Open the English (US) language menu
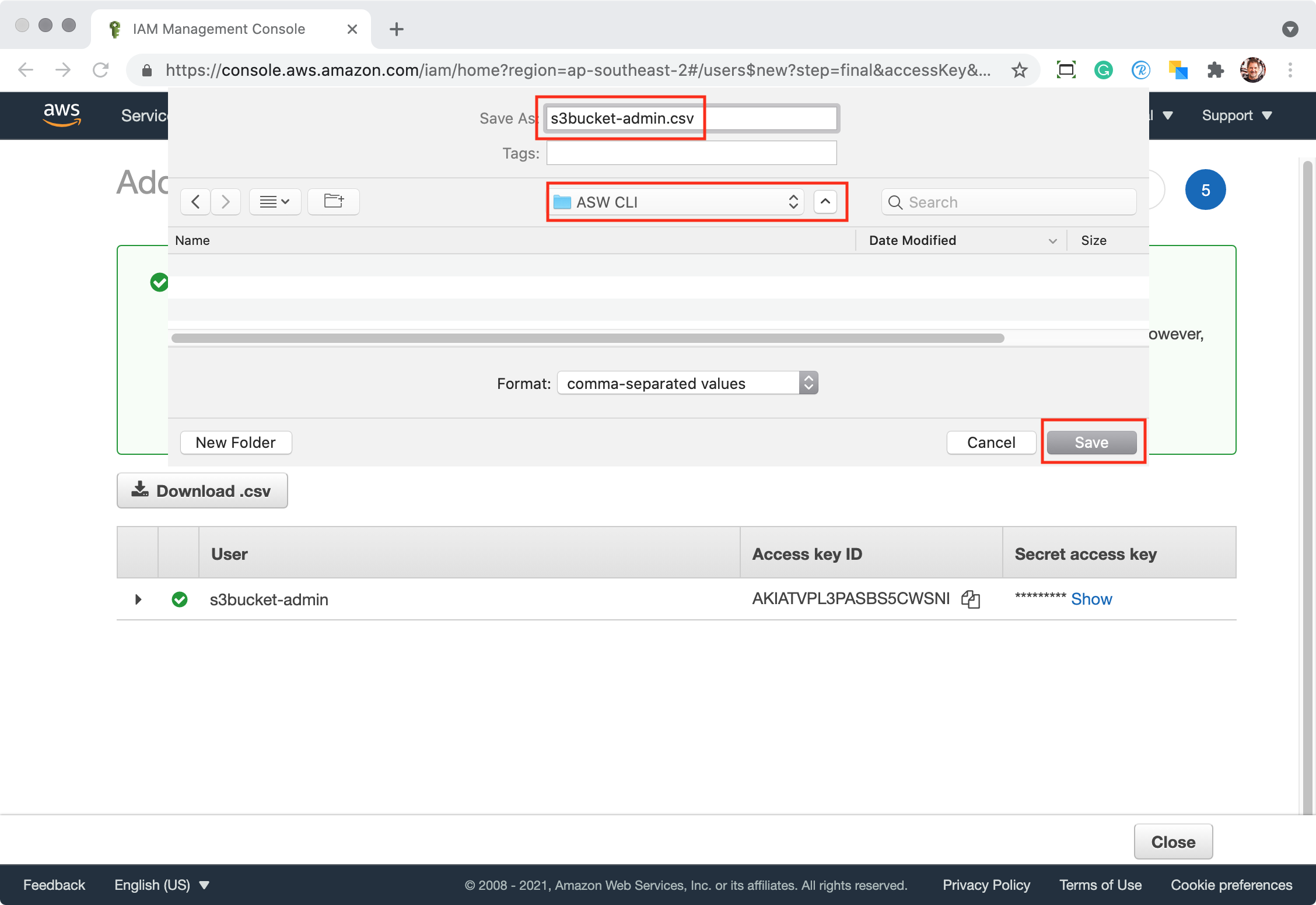 162,885
